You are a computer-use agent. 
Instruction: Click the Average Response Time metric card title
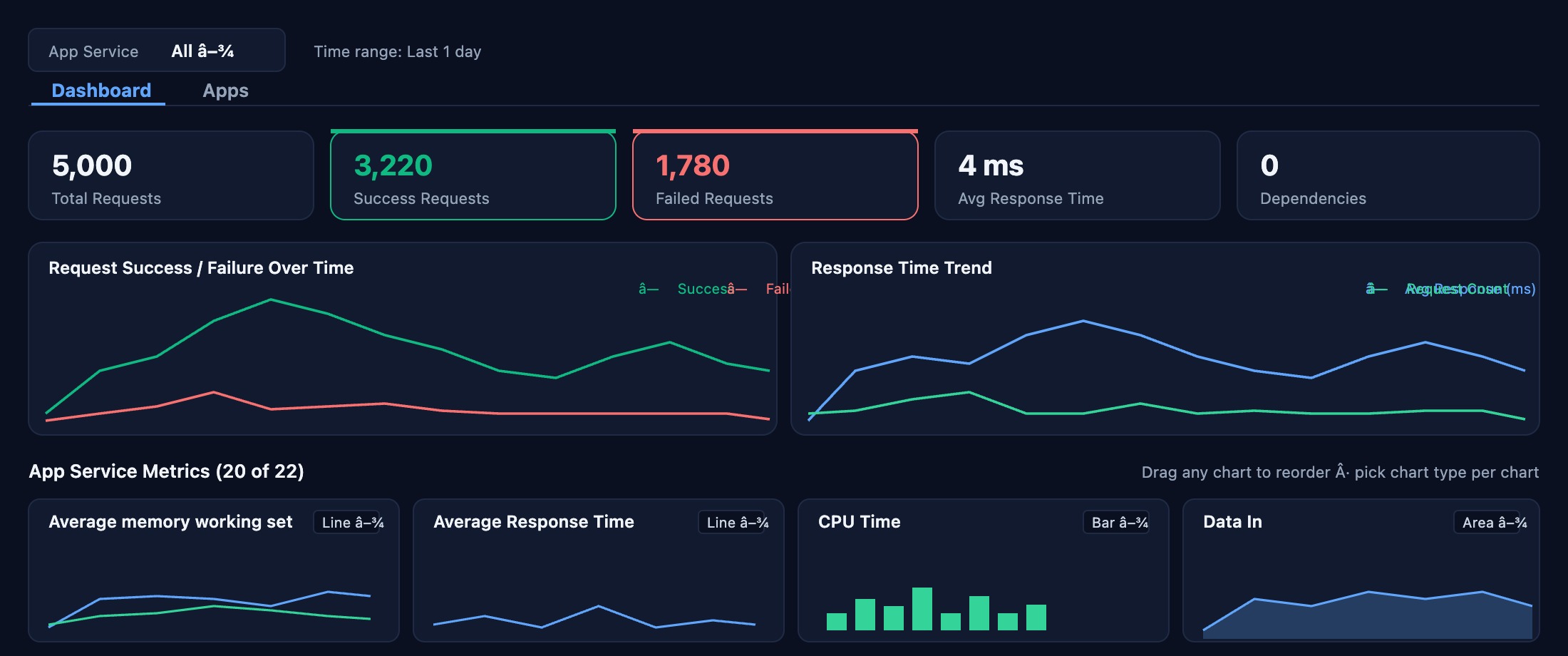click(534, 522)
